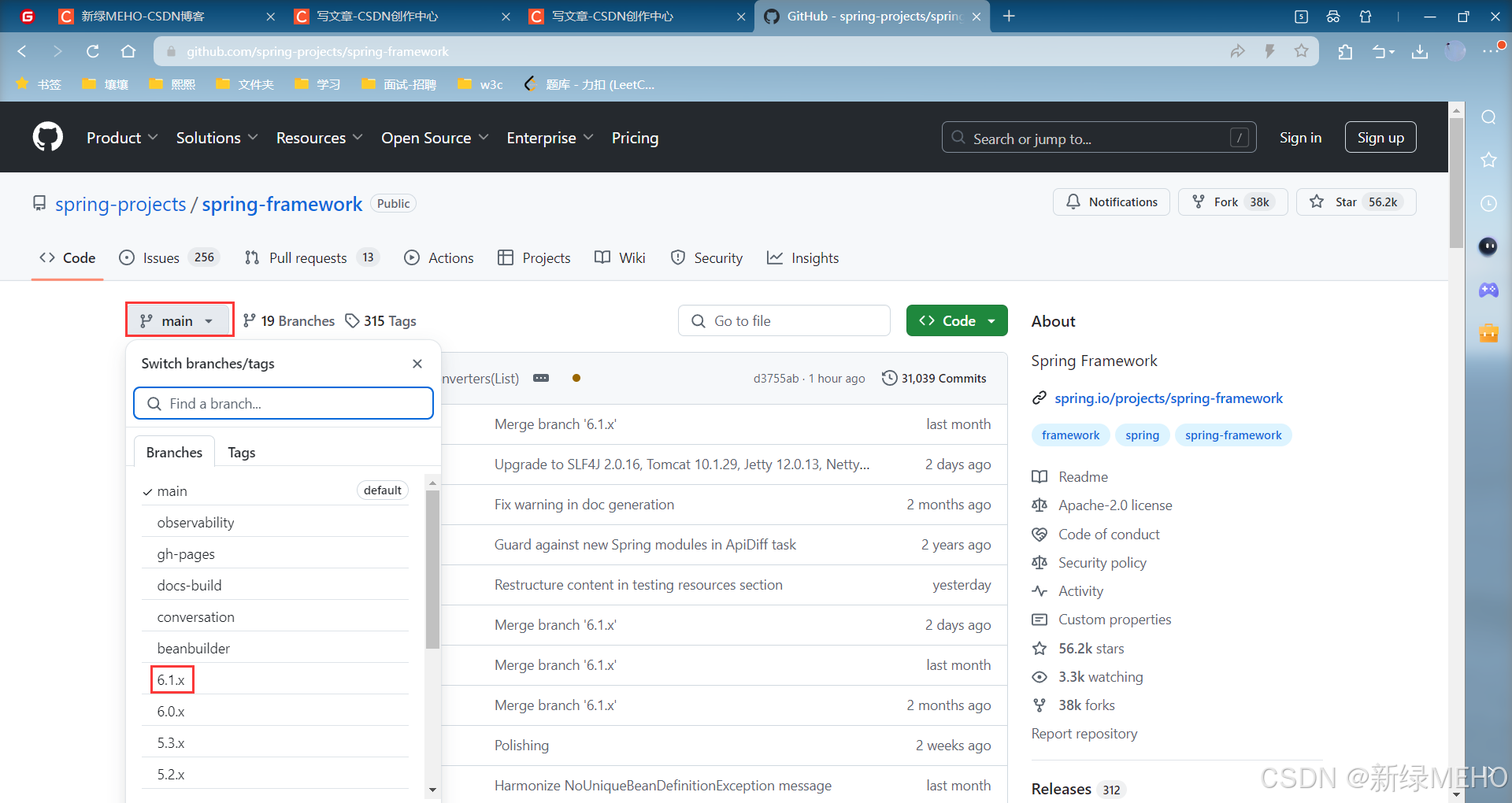Click the Find a branch input field
This screenshot has width=1512, height=803.
tap(283, 403)
